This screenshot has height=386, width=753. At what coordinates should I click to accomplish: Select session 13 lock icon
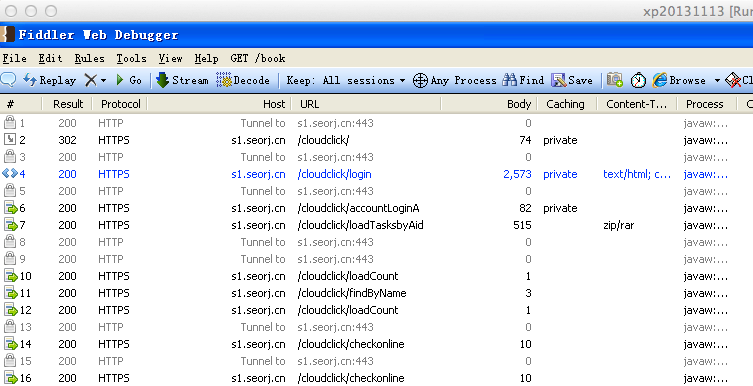click(x=10, y=326)
